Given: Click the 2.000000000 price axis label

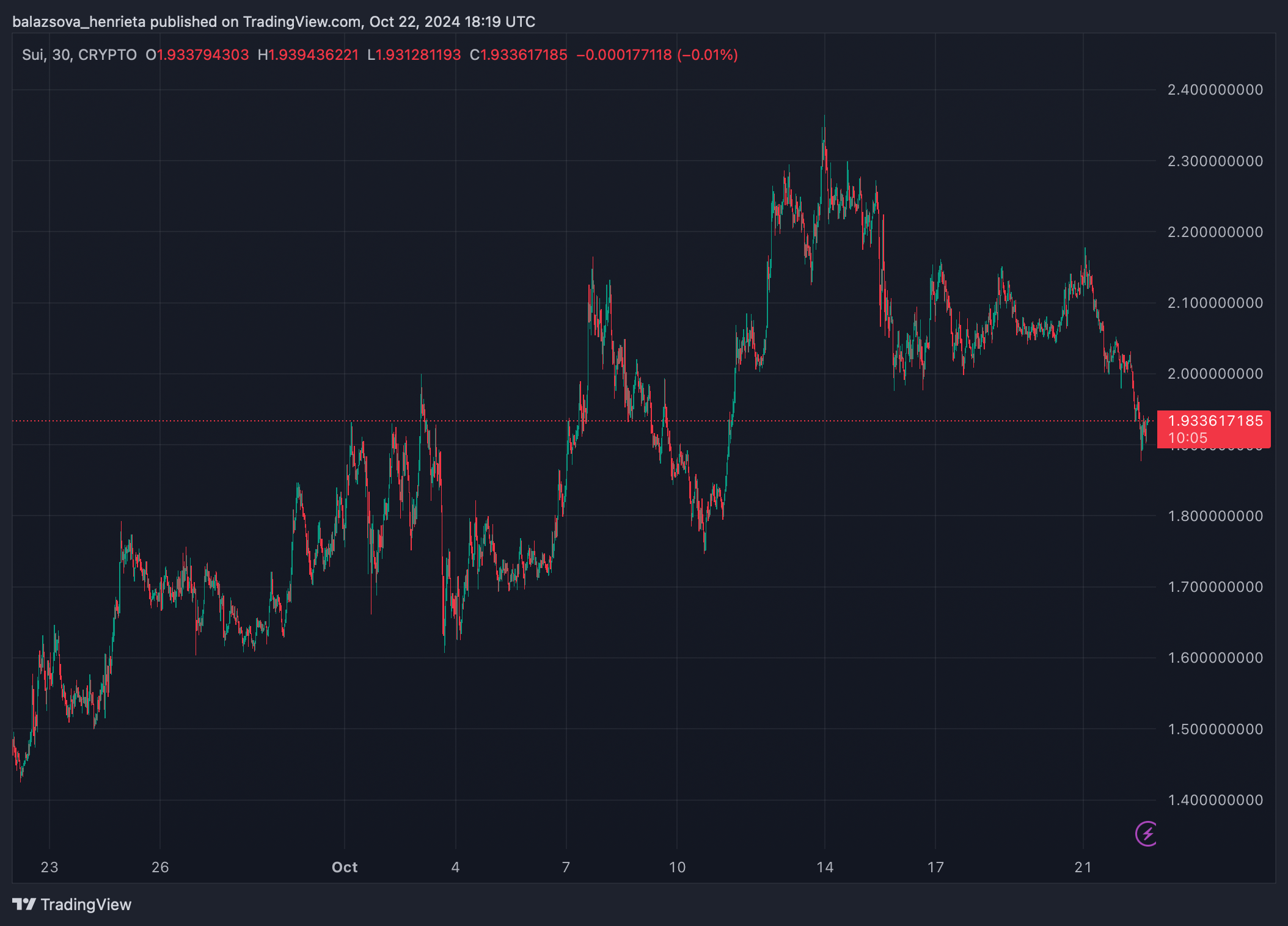Looking at the screenshot, I should click(x=1215, y=374).
